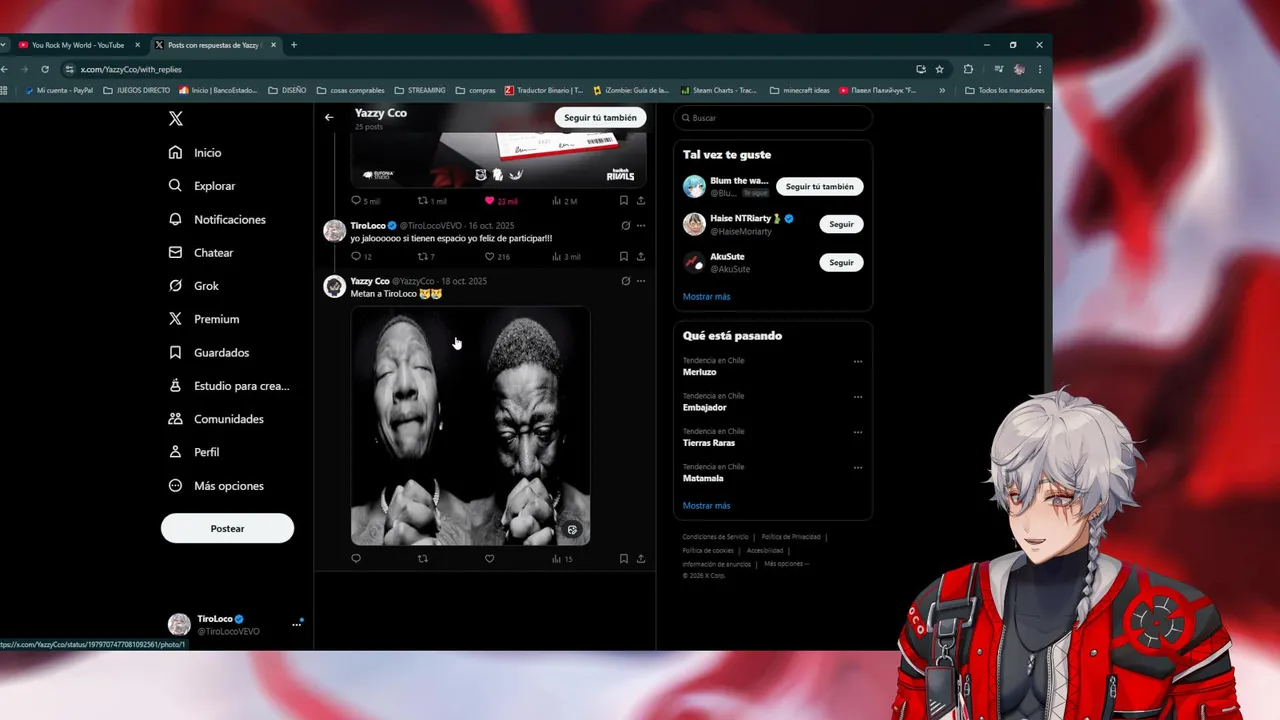Follow AkuSute
Screen dimensions: 1280x720
click(x=841, y=262)
